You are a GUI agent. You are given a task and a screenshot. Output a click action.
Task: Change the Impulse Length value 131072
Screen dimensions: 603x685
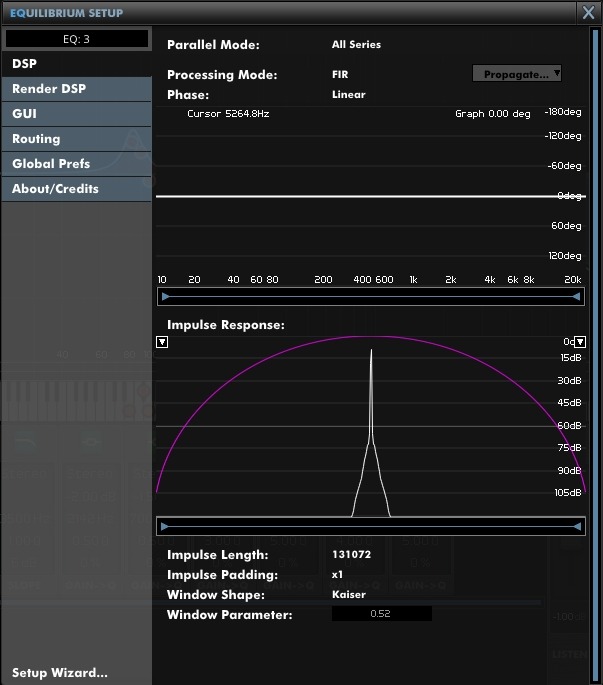coord(351,554)
